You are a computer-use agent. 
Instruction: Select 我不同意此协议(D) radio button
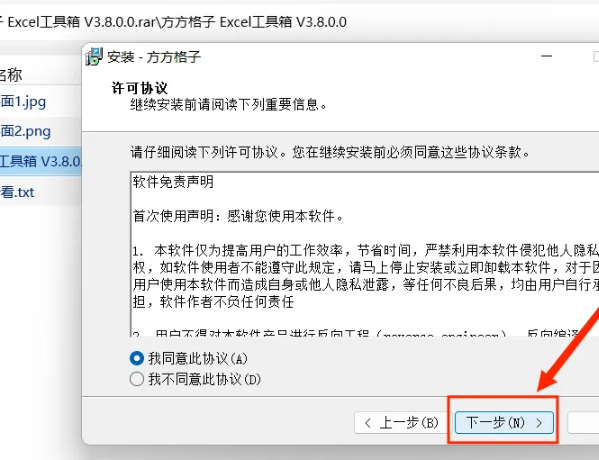click(x=137, y=379)
